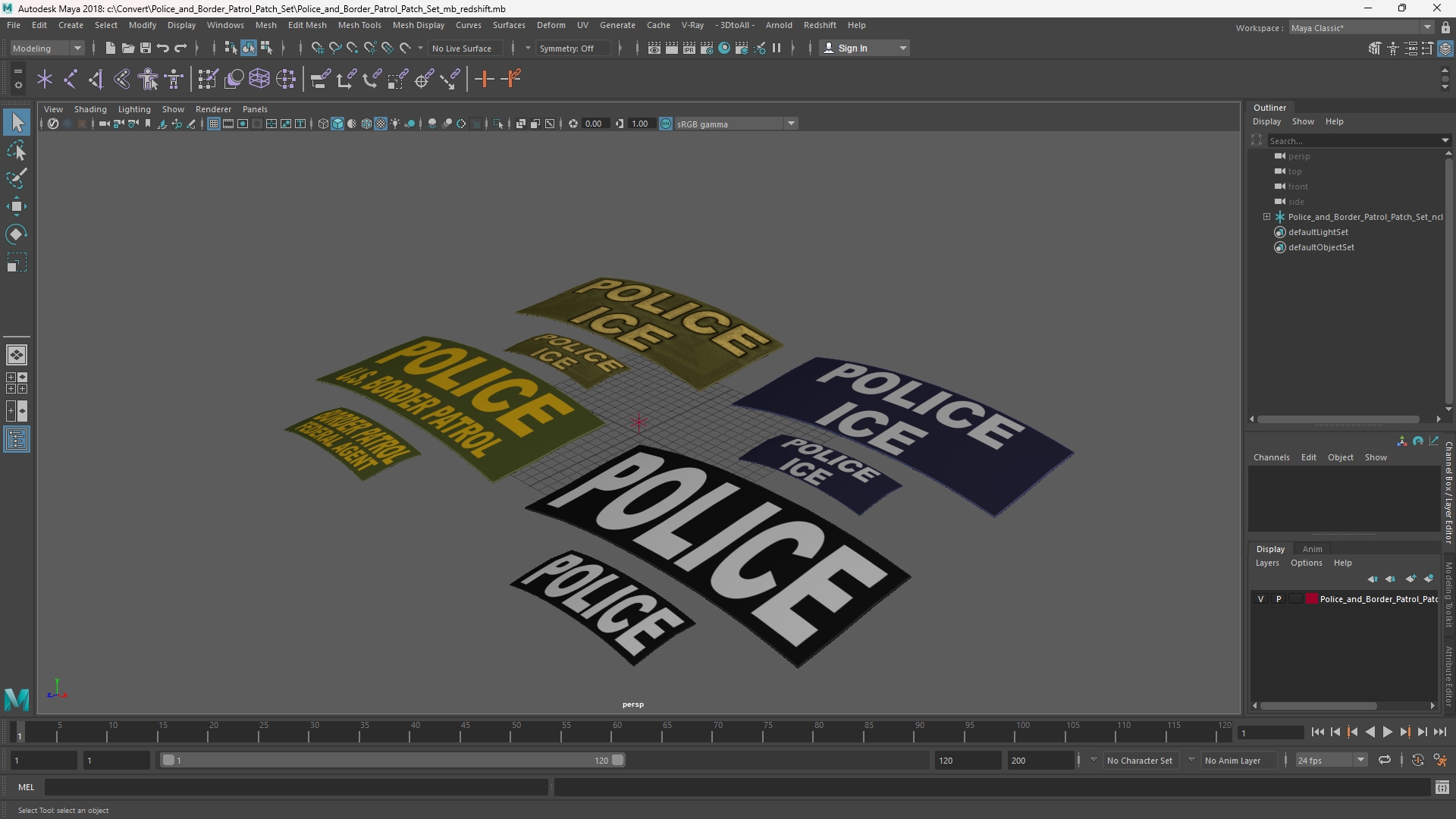
Task: Open the Outliner Display menu
Action: pyautogui.click(x=1266, y=121)
